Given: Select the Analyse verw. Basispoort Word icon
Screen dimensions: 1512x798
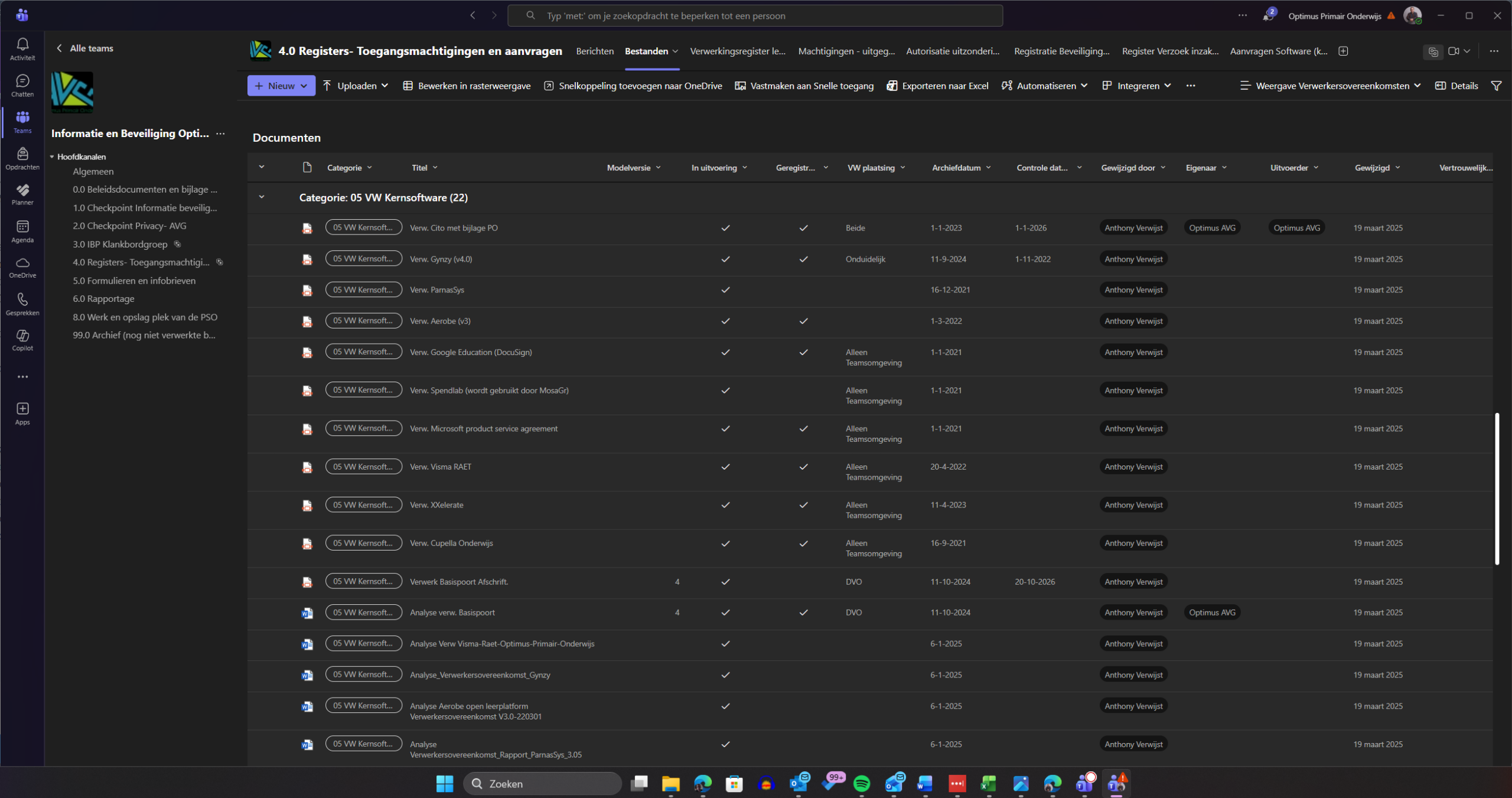Looking at the screenshot, I should pos(307,613).
